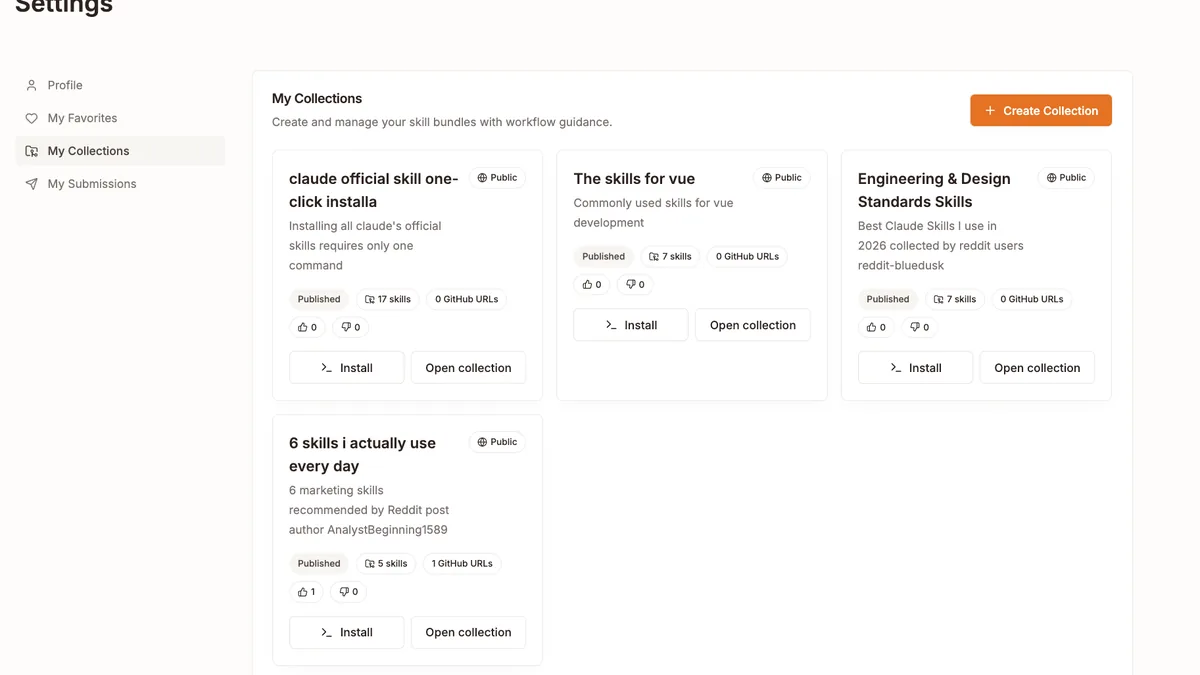This screenshot has width=1200, height=675.
Task: Click 1 GitHub URLs tag on marketing collection
Action: pos(462,564)
